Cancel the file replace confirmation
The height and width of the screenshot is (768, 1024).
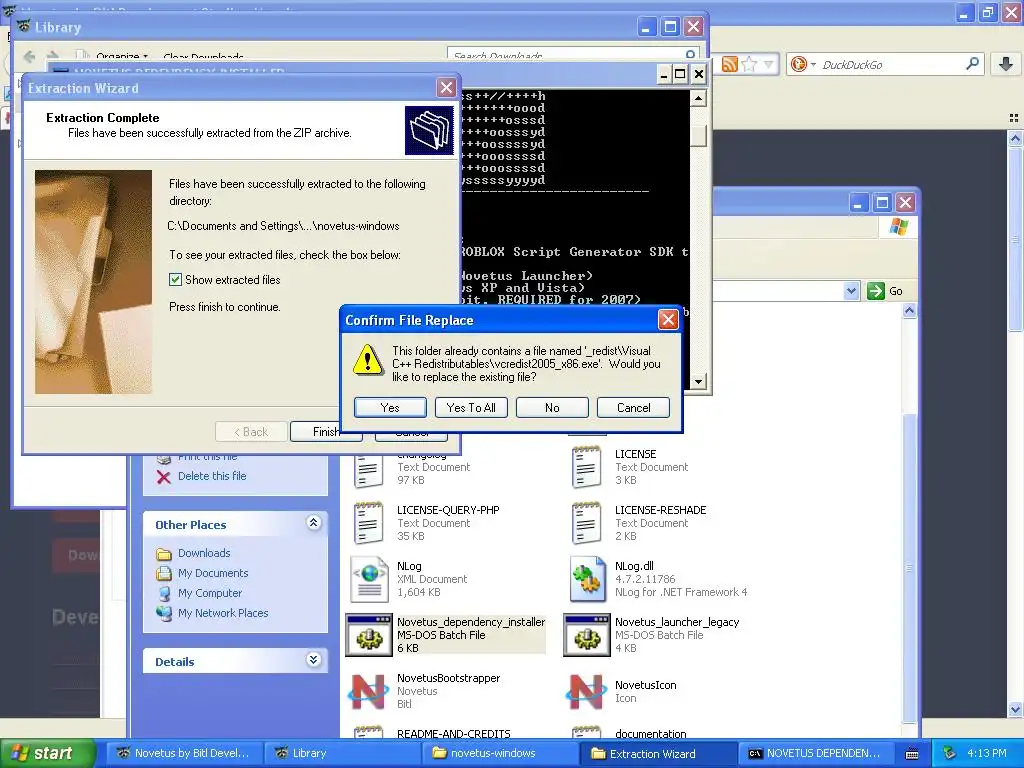pyautogui.click(x=633, y=408)
